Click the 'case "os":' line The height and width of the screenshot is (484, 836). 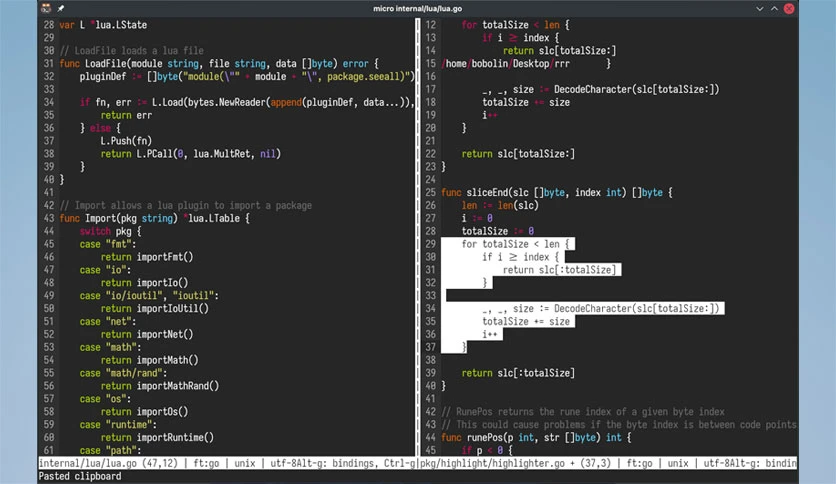tap(105, 399)
